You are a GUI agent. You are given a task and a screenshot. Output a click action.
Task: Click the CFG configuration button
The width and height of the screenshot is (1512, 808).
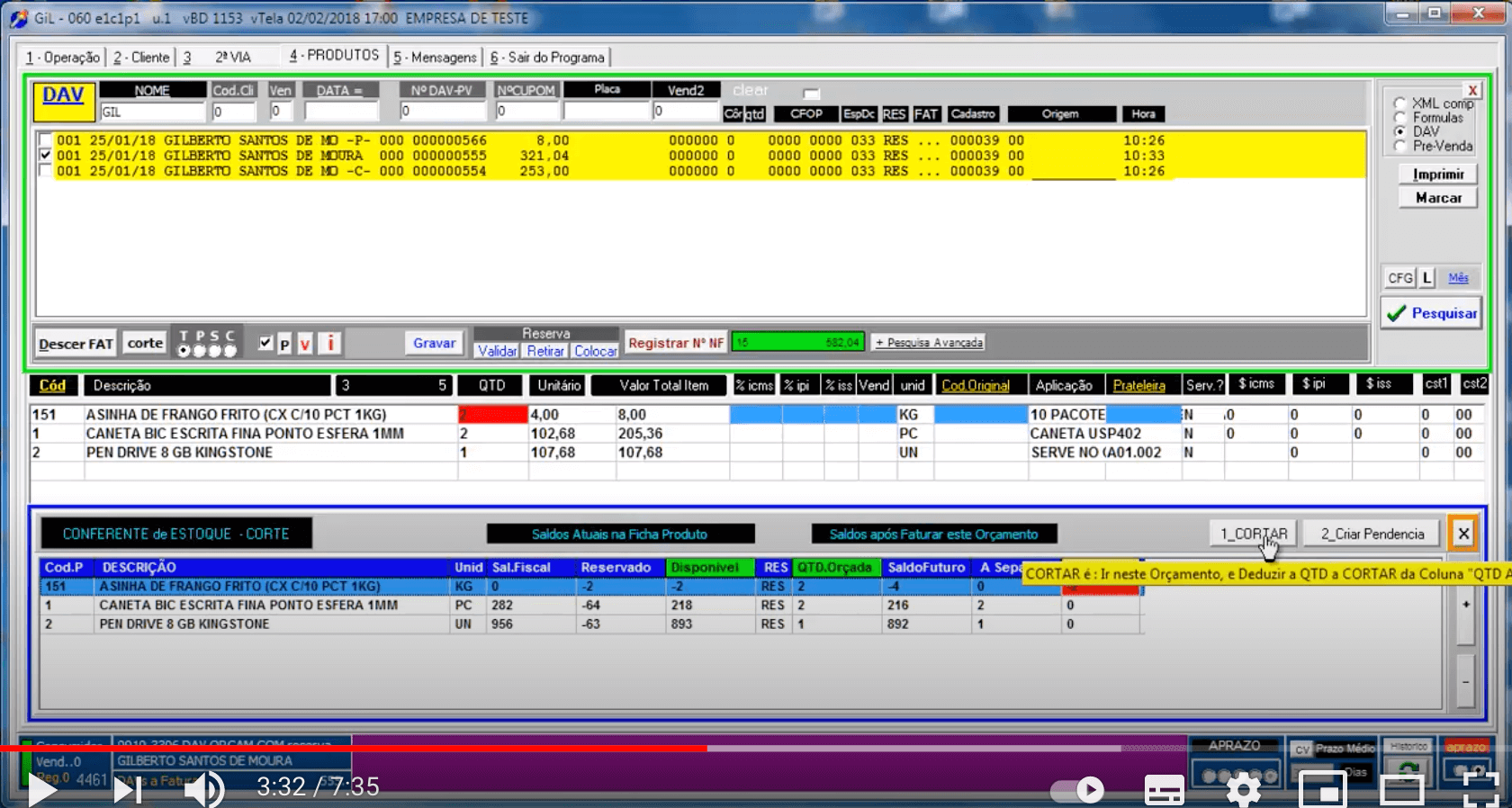point(1400,278)
